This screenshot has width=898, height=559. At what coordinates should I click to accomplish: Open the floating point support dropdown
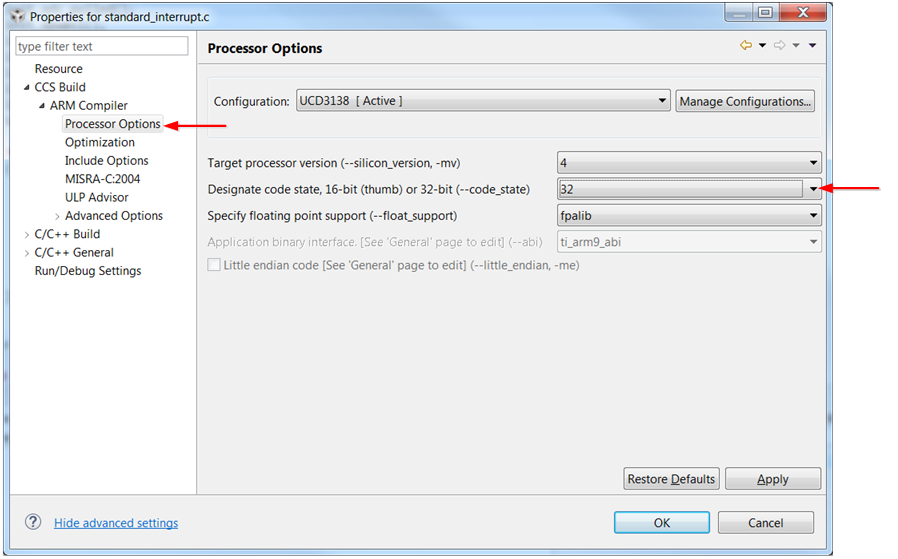click(x=689, y=215)
